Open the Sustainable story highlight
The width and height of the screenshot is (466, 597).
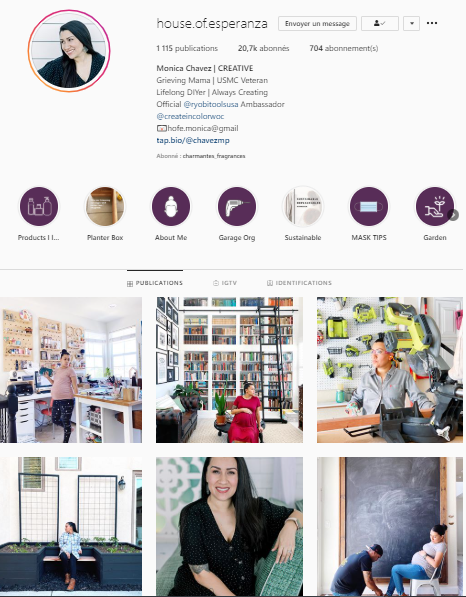(x=303, y=207)
